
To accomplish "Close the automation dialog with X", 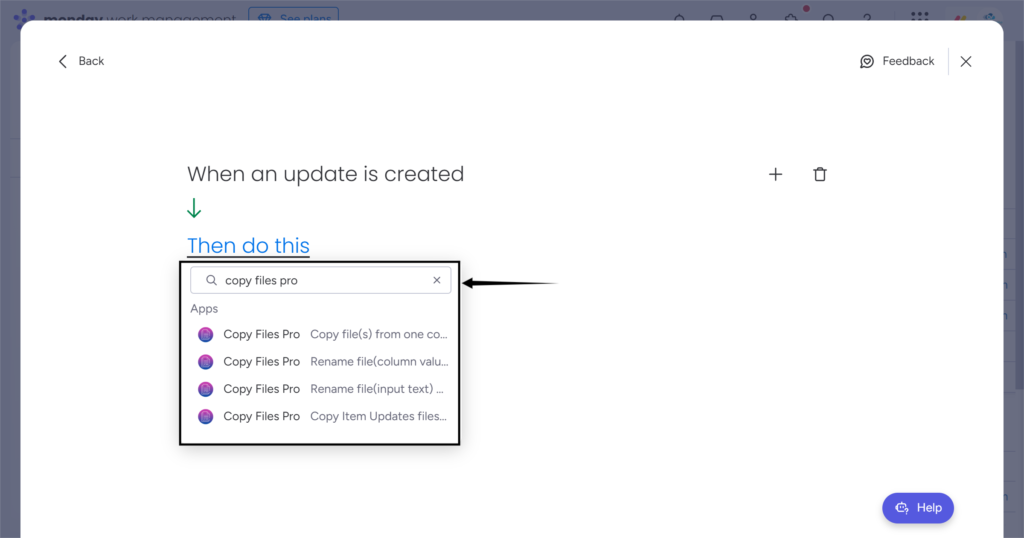I will coord(966,61).
